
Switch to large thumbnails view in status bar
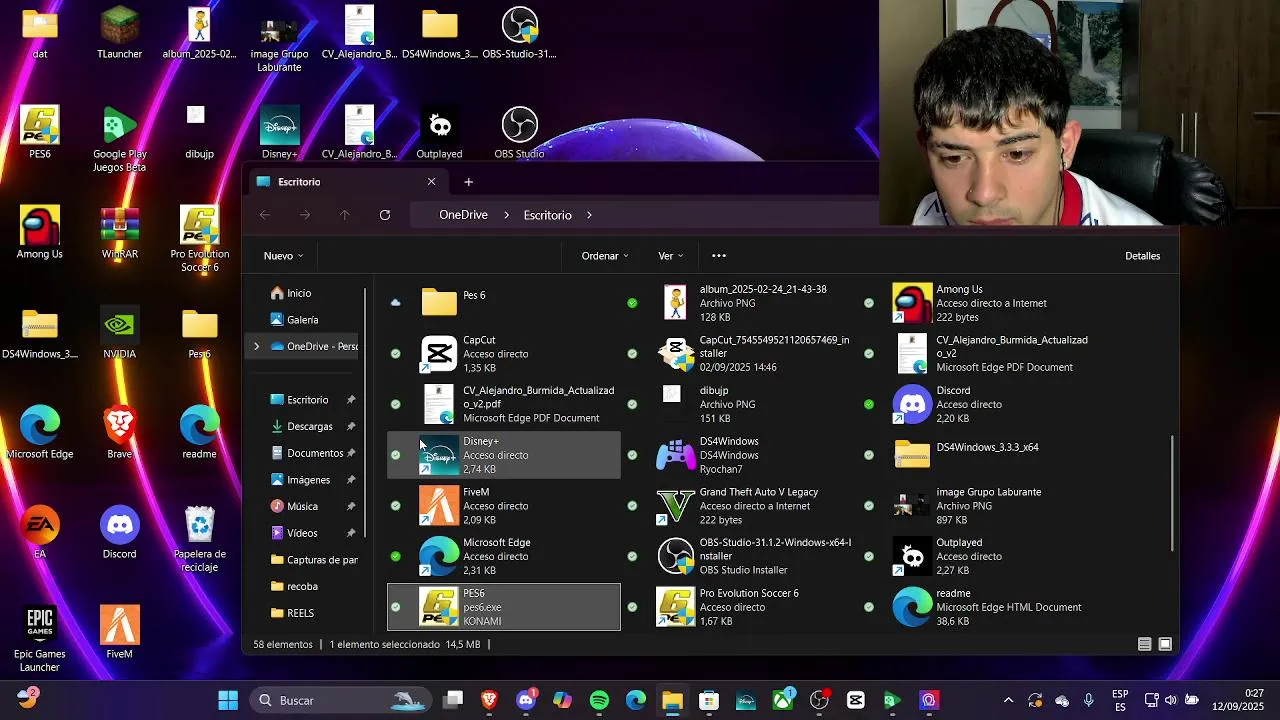[1165, 645]
